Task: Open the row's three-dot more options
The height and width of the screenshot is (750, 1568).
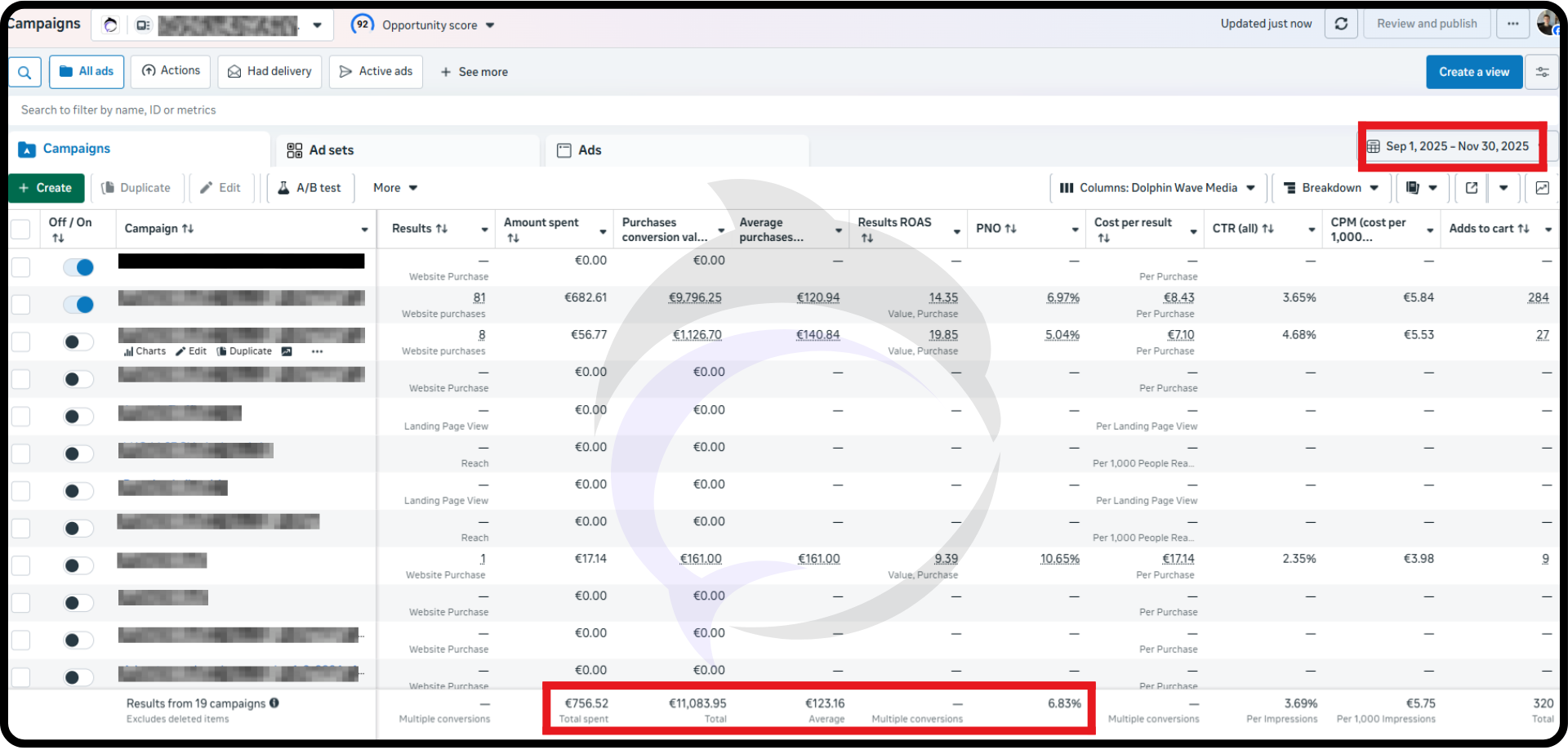Action: [317, 351]
